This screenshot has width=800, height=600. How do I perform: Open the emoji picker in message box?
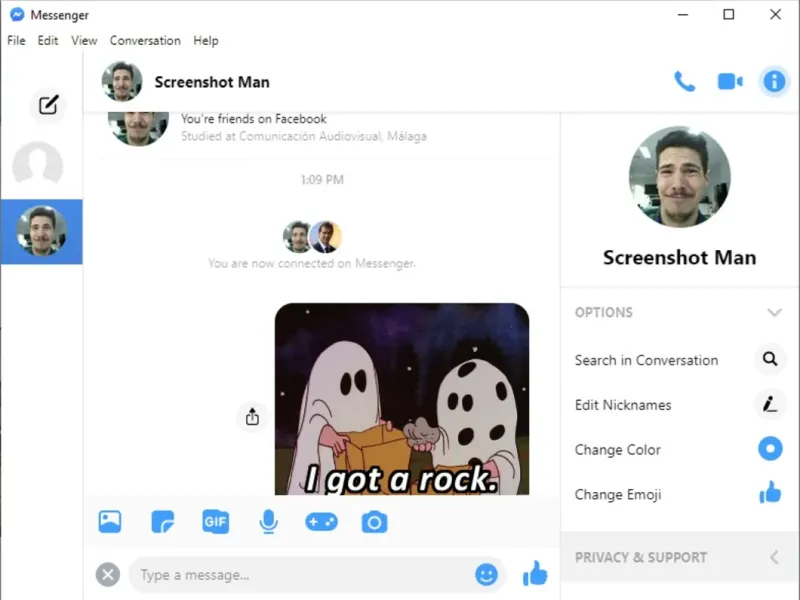[x=486, y=575]
